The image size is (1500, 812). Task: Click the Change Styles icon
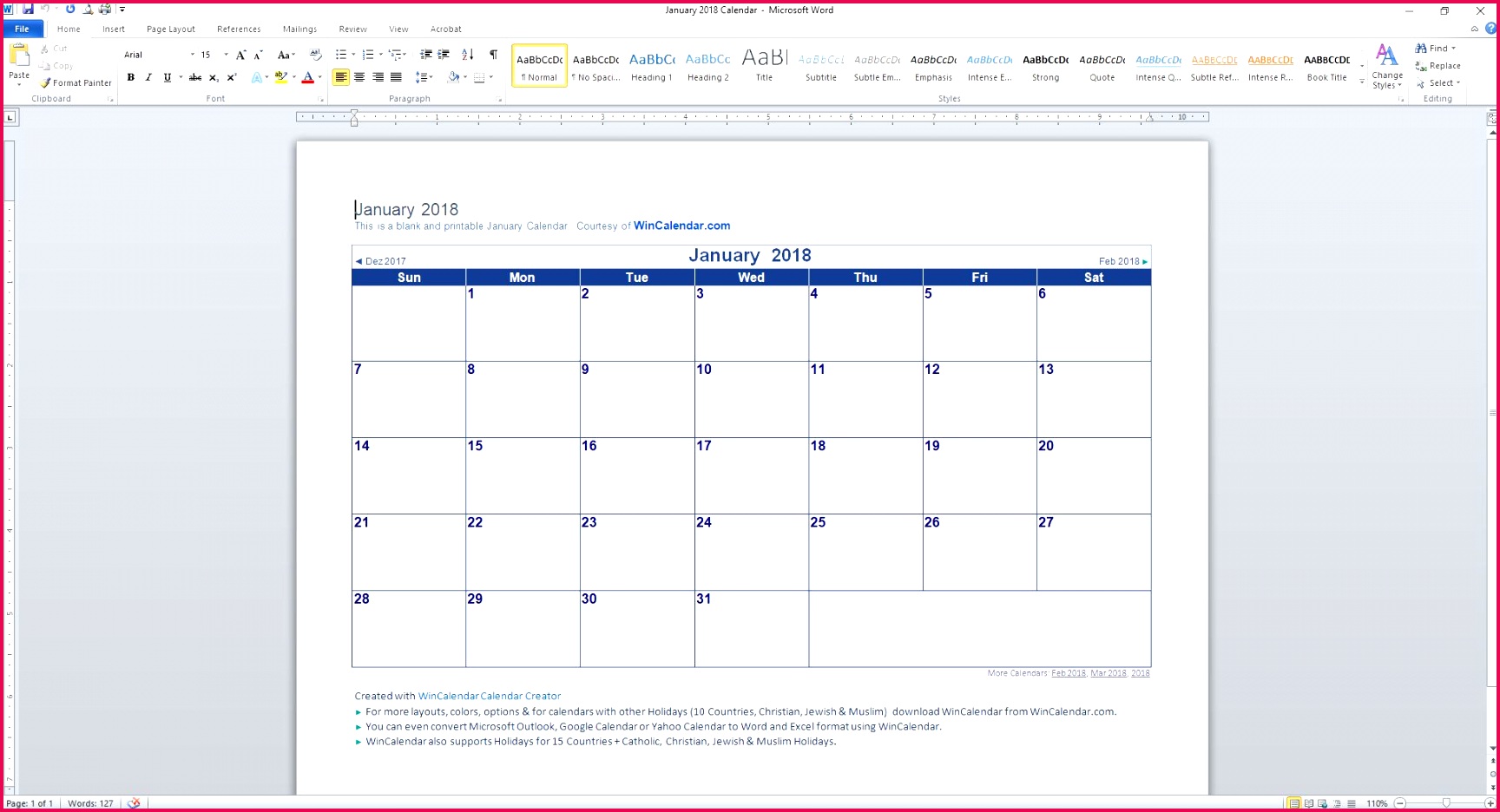(x=1387, y=67)
